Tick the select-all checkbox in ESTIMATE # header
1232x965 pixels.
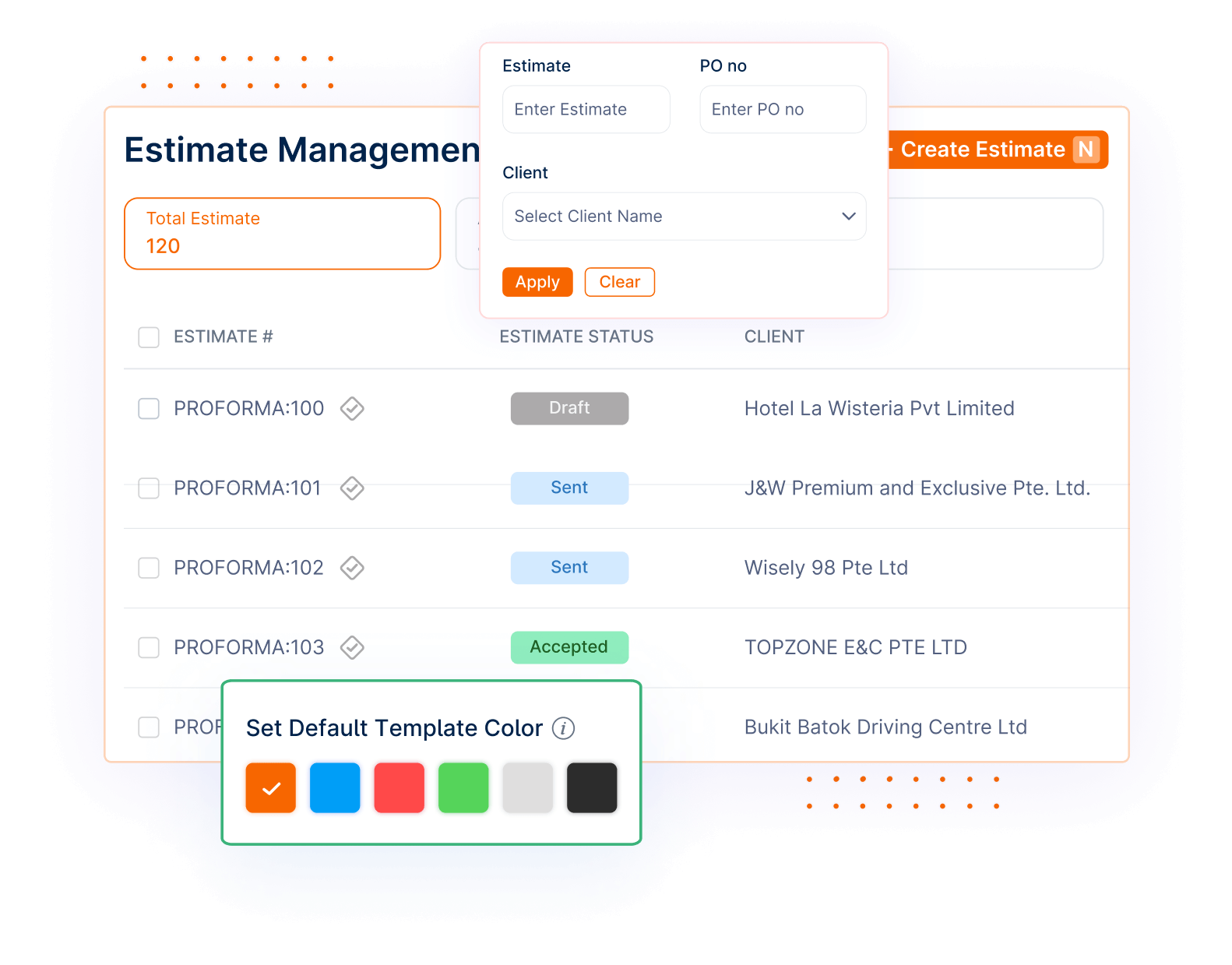[x=149, y=337]
